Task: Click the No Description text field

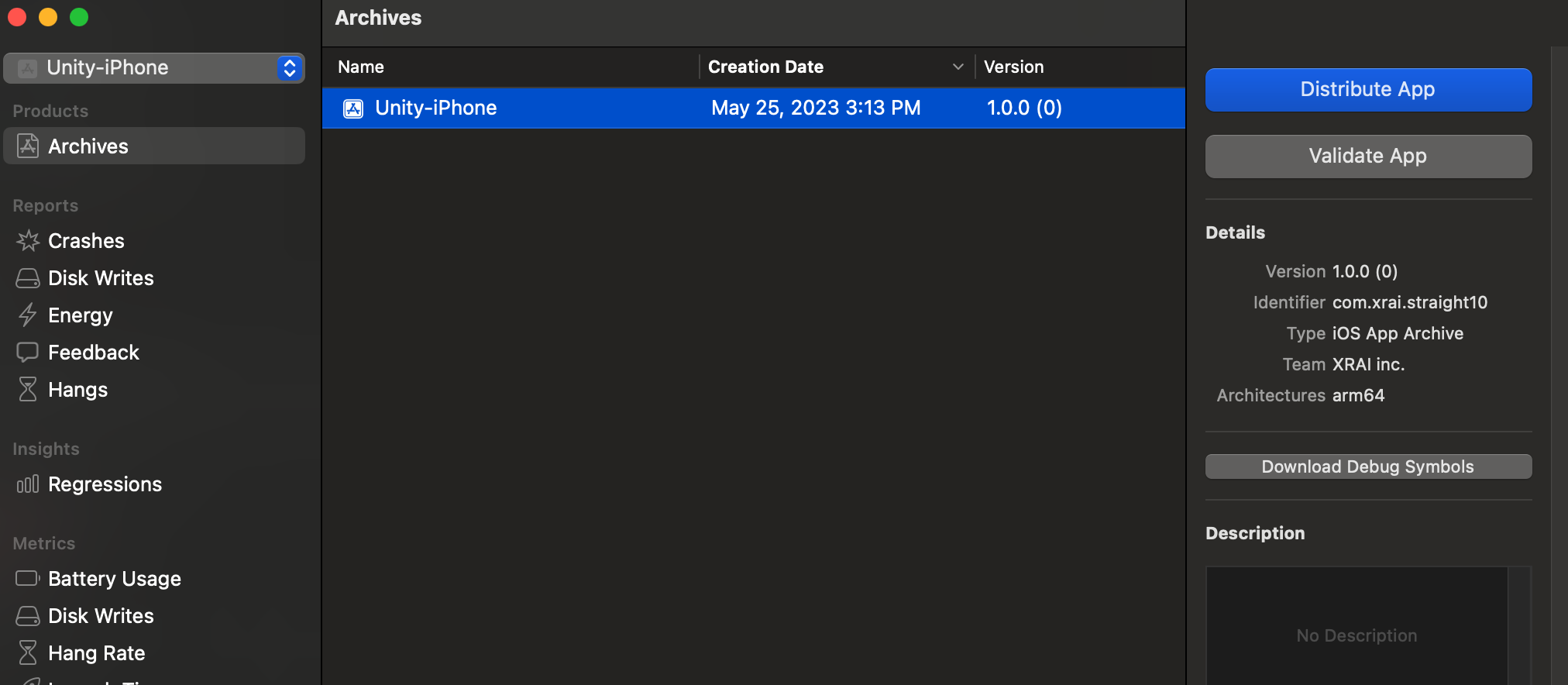Action: [x=1357, y=626]
